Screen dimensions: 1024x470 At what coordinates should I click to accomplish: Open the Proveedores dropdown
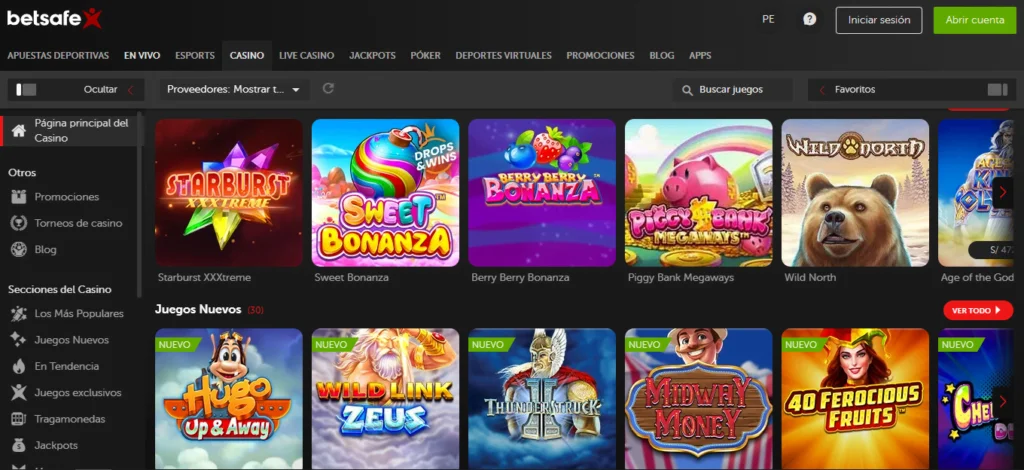pyautogui.click(x=234, y=89)
